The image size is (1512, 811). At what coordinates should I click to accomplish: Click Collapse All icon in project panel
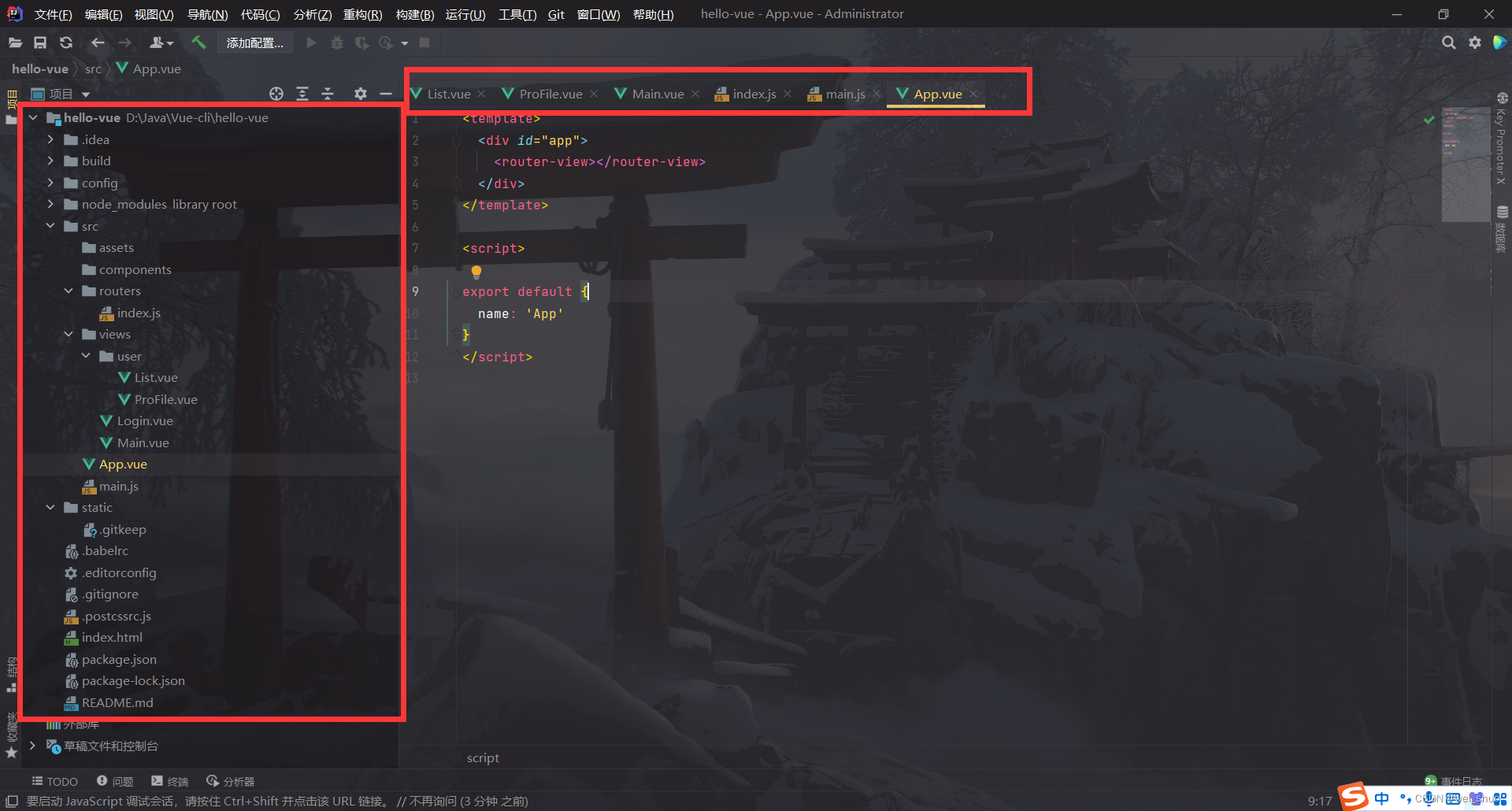point(328,94)
